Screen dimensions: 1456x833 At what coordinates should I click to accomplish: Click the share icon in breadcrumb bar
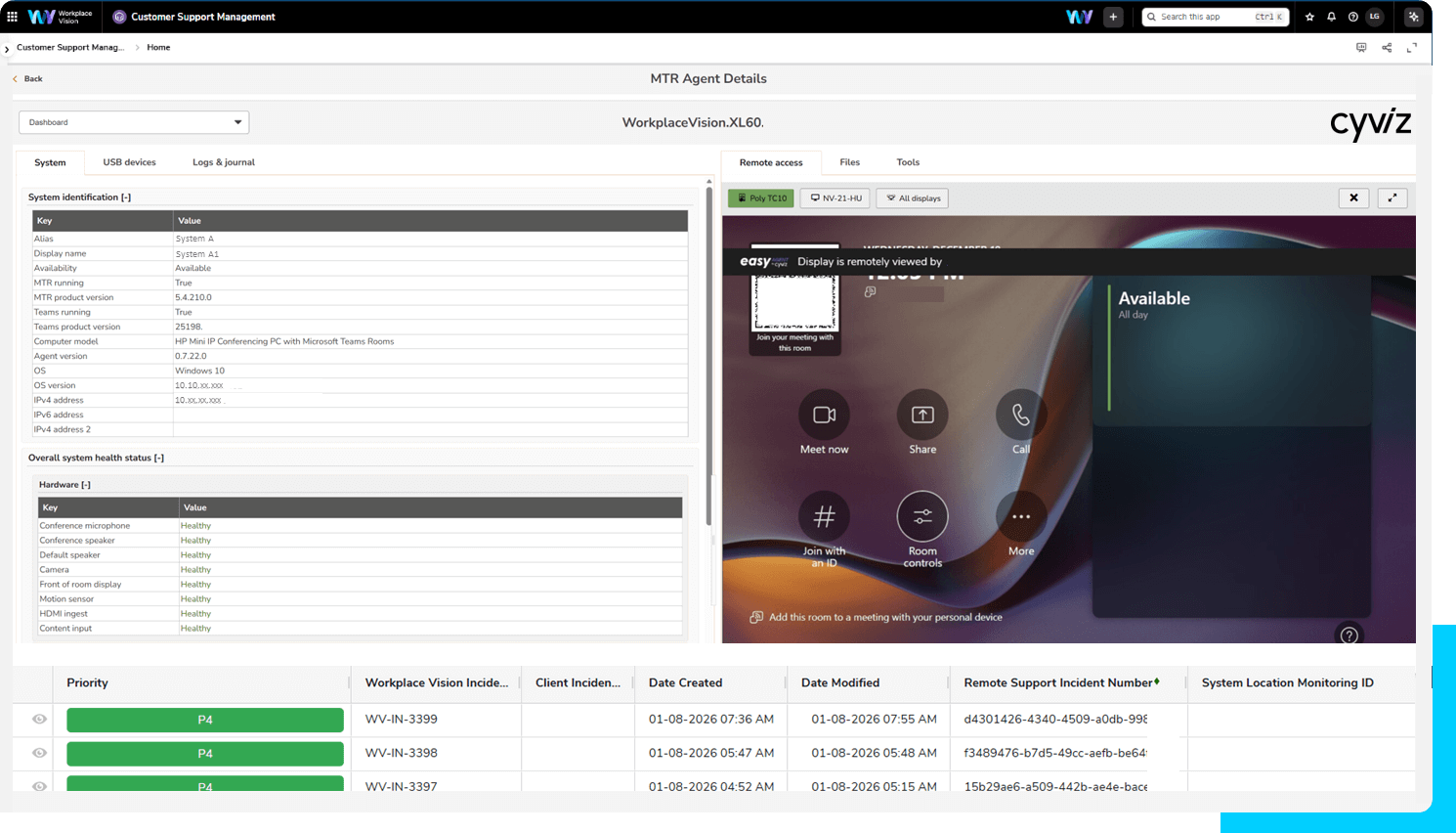1387,47
